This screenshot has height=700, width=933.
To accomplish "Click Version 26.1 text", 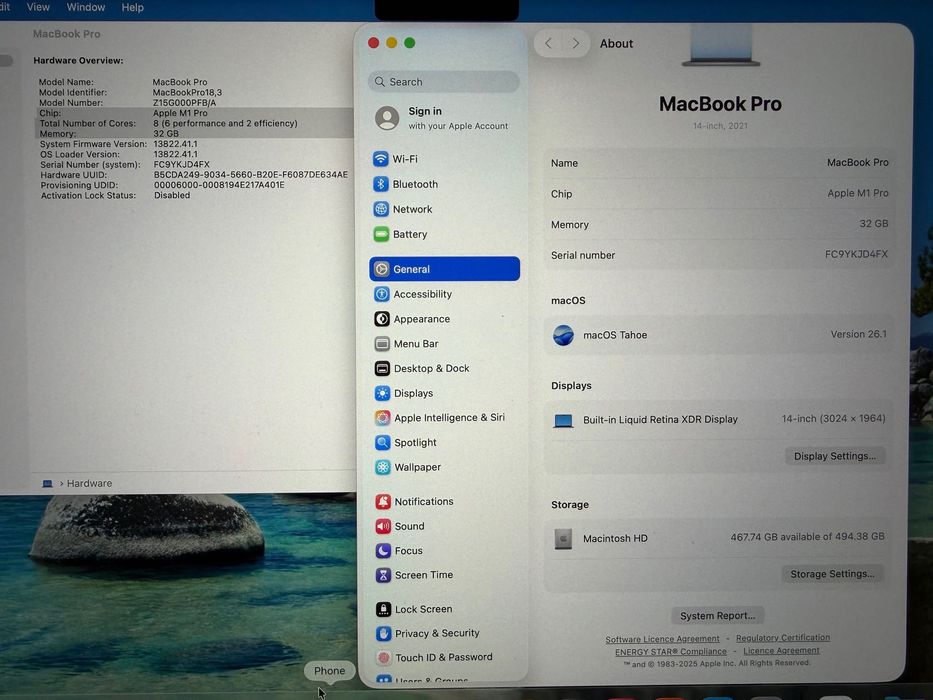I will (859, 335).
